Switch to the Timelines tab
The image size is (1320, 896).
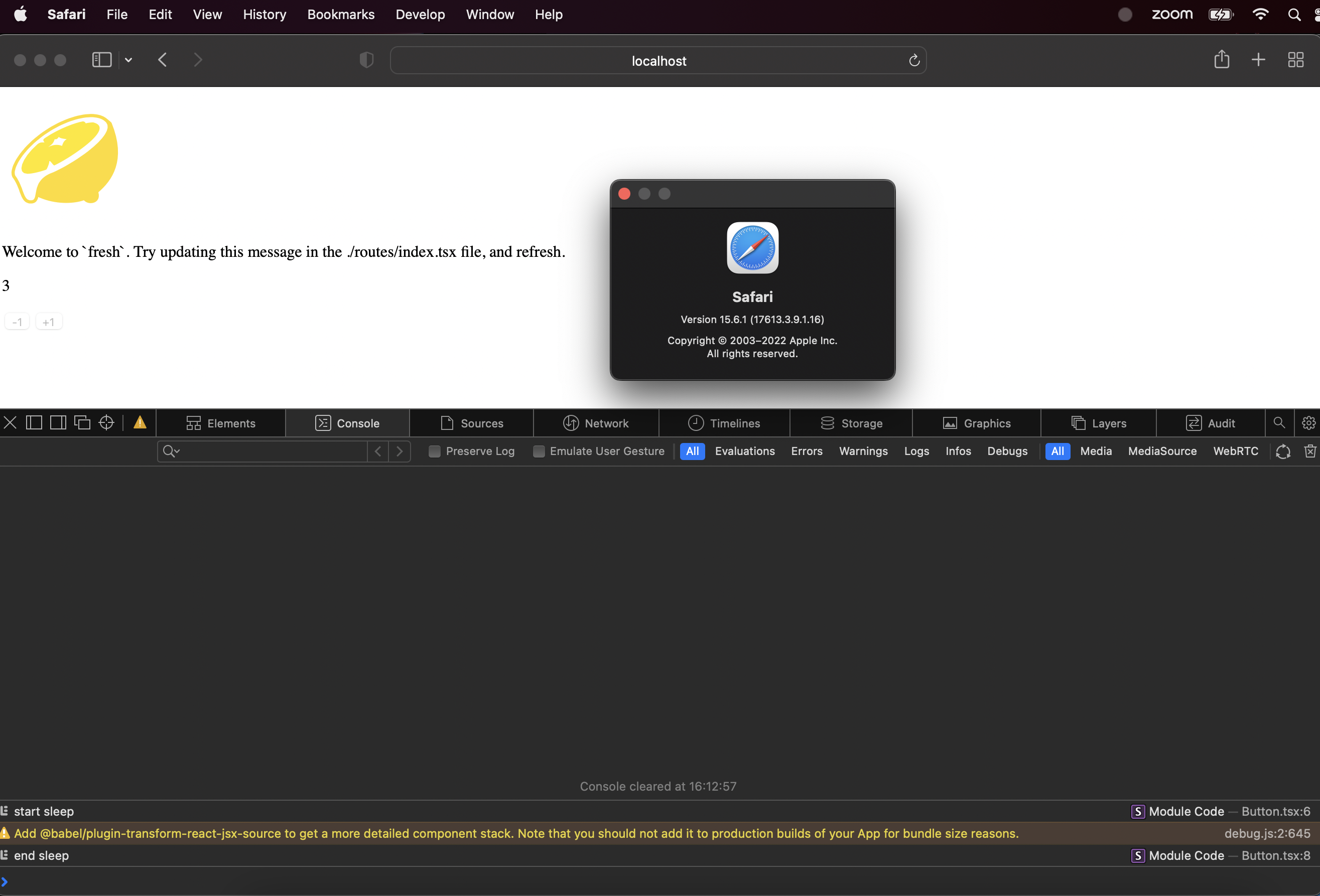point(724,422)
